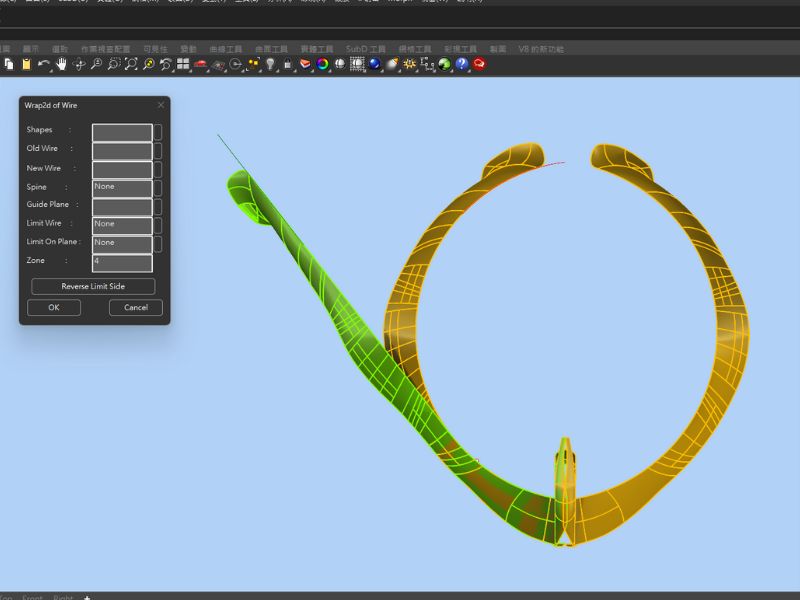Click the Shapes selection field

122,131
